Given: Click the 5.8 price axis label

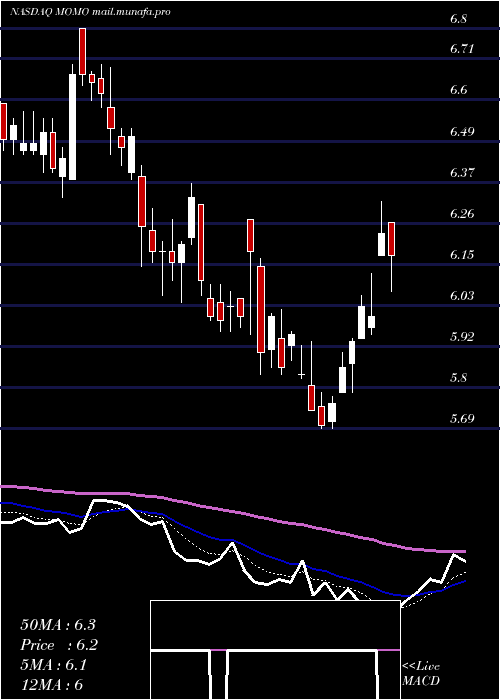Looking at the screenshot, I should tap(459, 378).
